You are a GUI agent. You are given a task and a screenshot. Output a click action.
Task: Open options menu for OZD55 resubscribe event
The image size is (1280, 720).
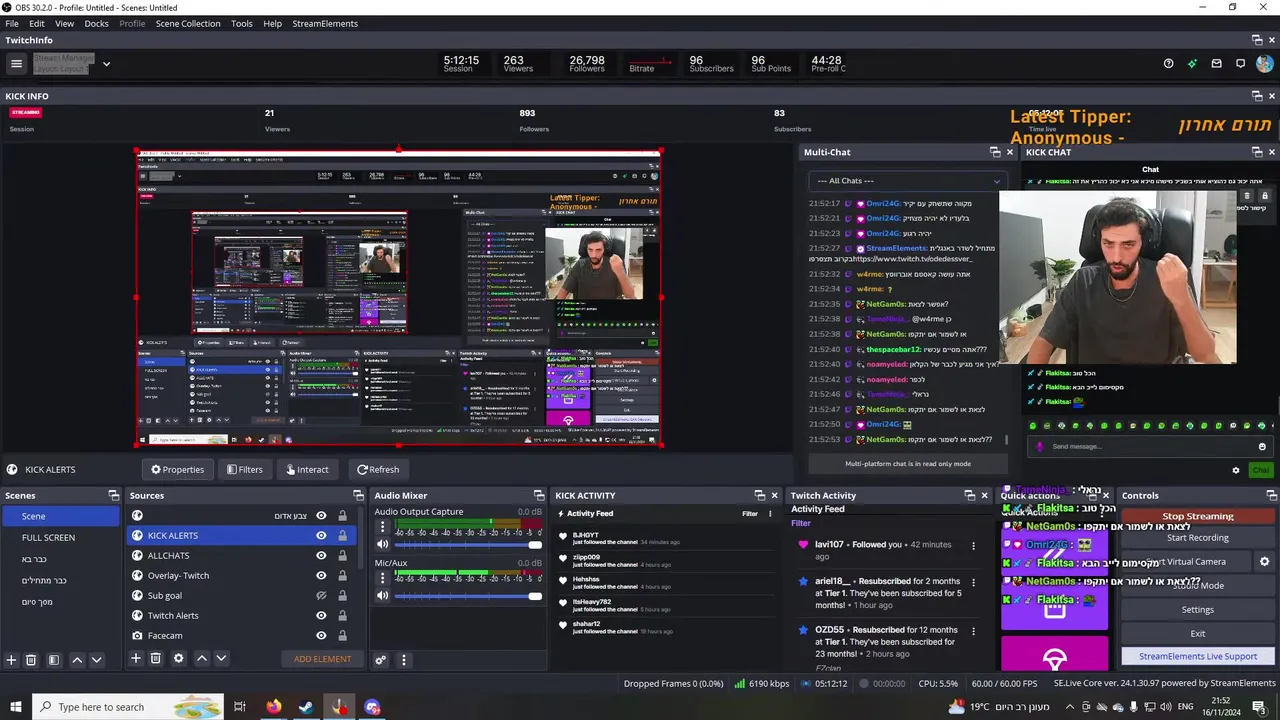tap(973, 631)
